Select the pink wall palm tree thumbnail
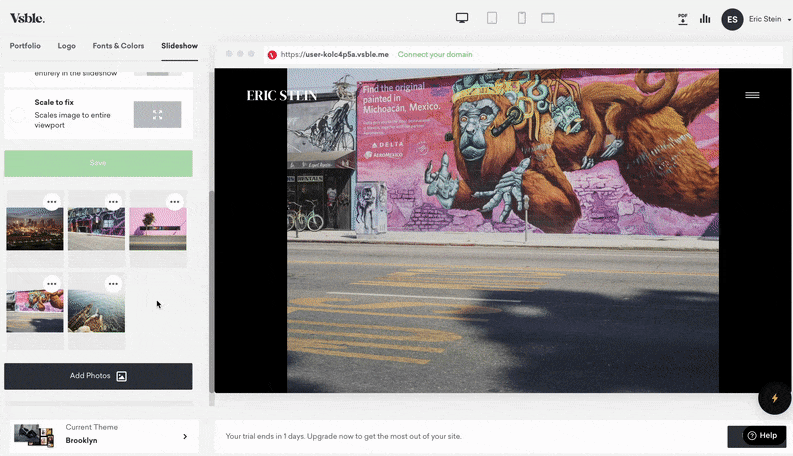This screenshot has width=793, height=456. [x=158, y=229]
